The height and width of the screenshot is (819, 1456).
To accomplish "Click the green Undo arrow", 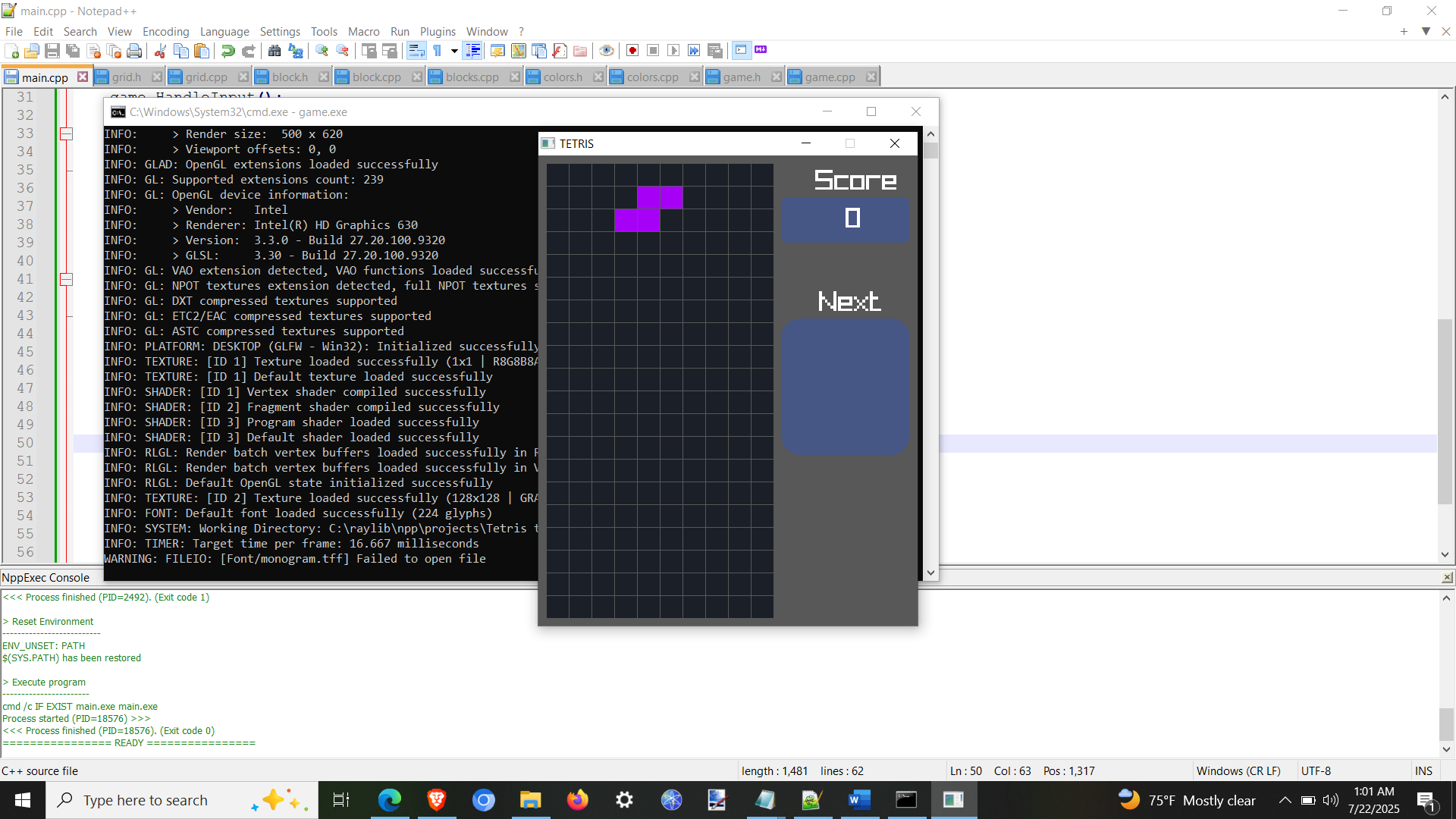I will click(227, 51).
